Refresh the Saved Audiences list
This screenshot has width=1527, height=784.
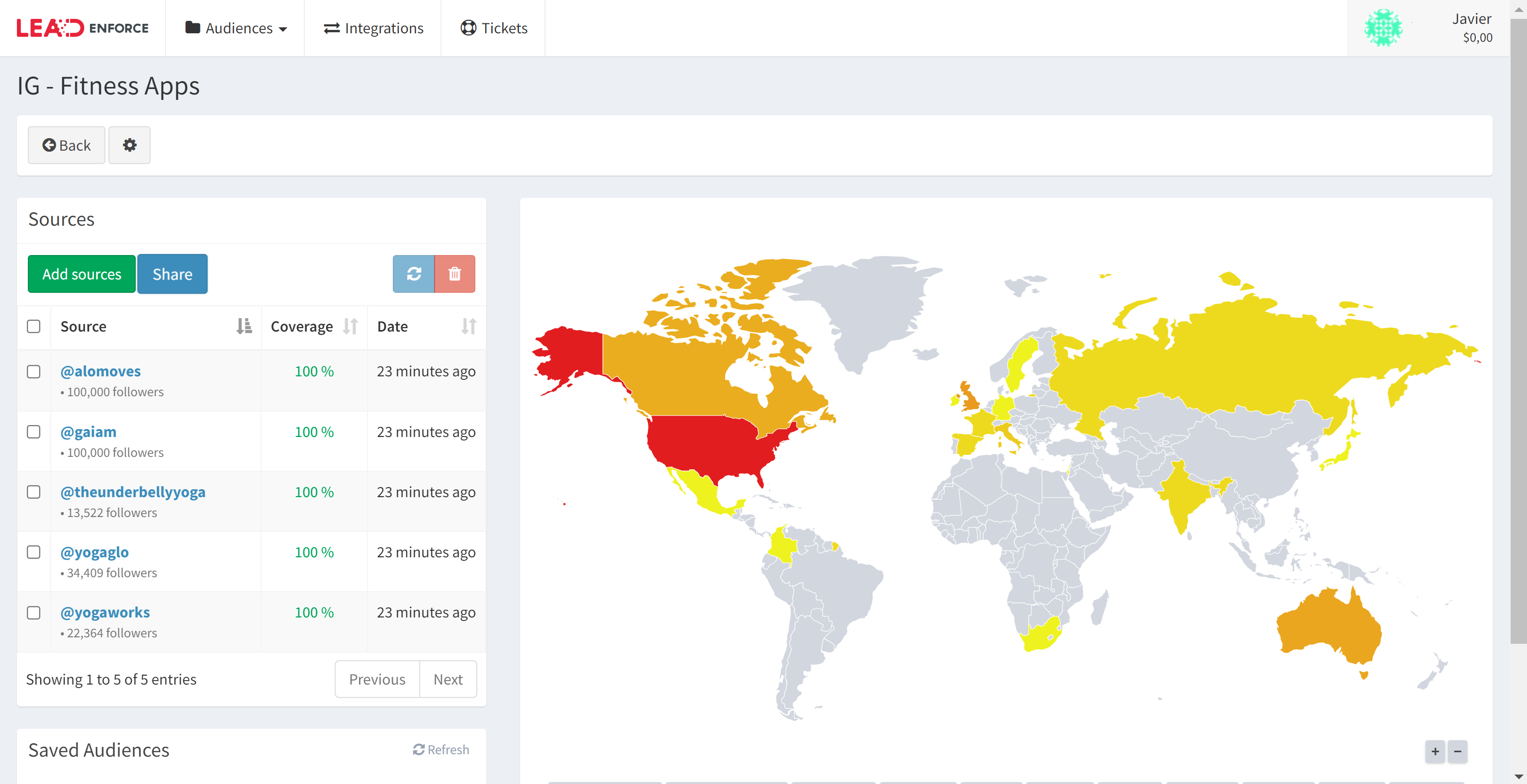click(x=441, y=749)
